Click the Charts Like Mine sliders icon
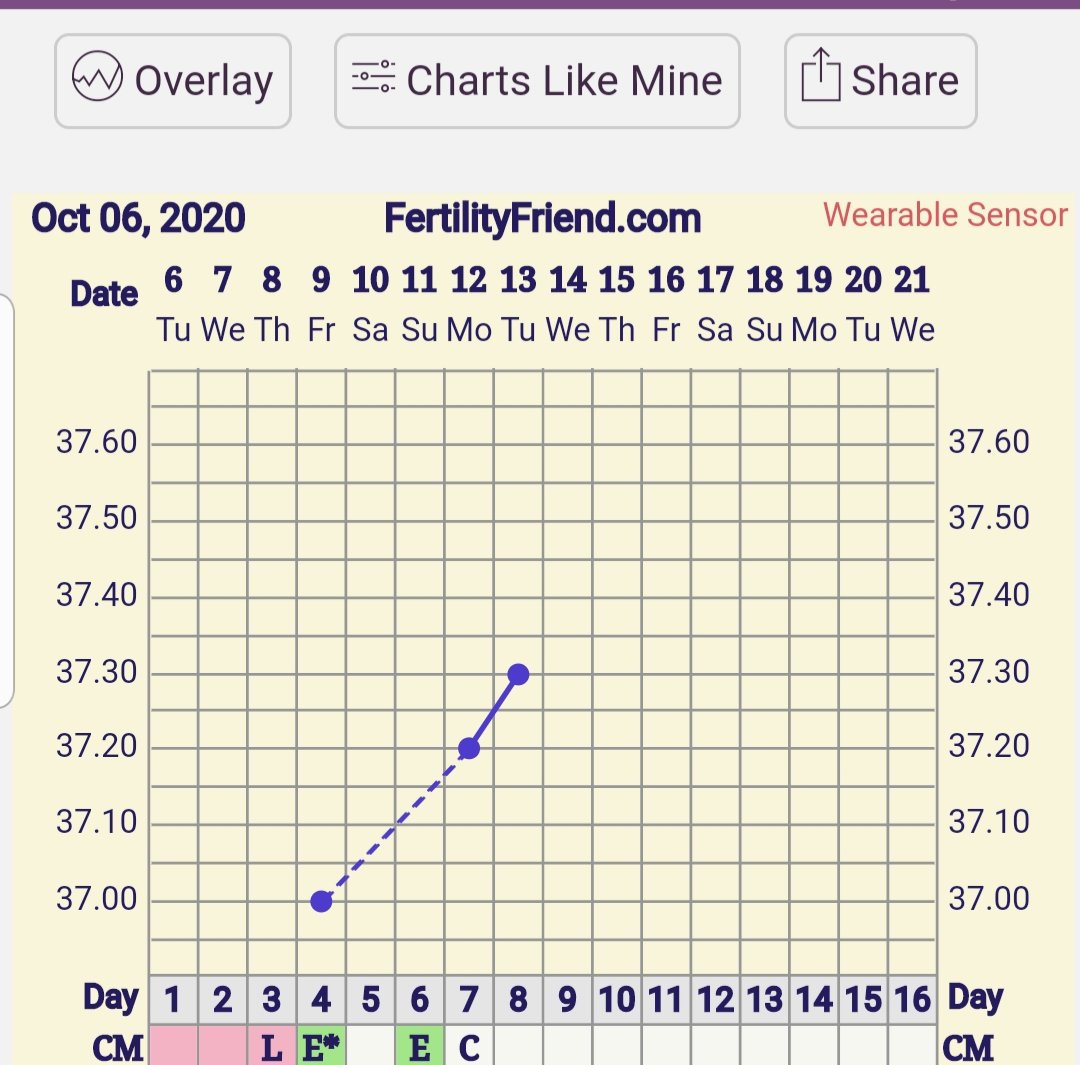This screenshot has width=1080, height=1065. coord(373,79)
